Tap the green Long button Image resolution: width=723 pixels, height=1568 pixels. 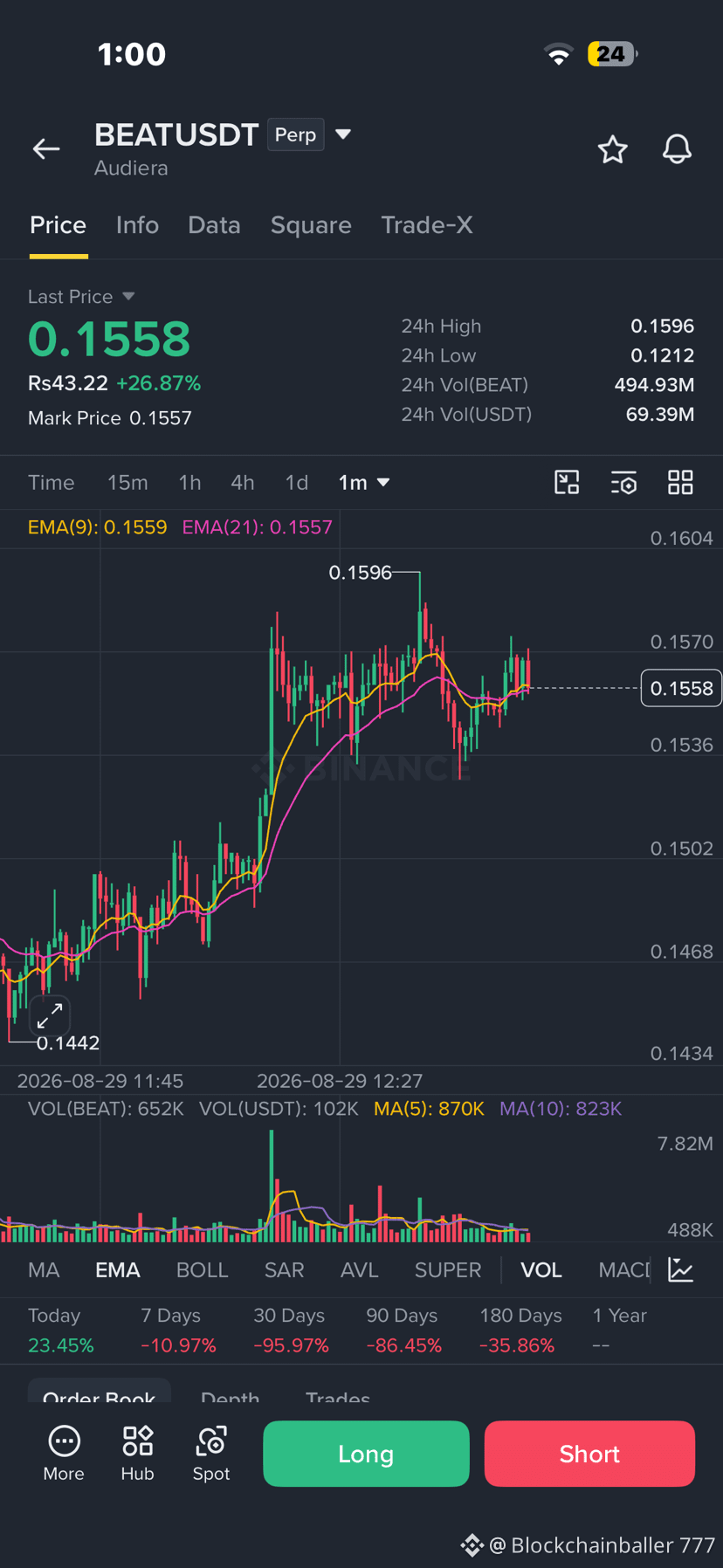tap(366, 1454)
